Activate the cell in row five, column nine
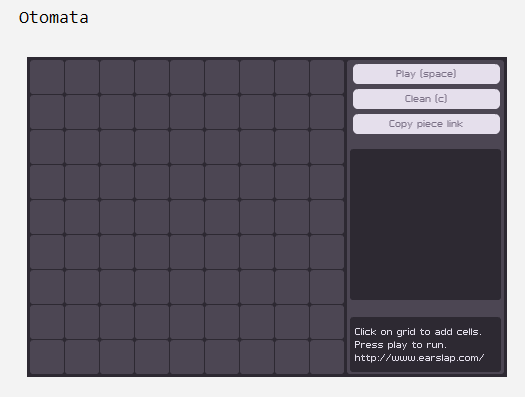The image size is (525, 397). pos(327,217)
